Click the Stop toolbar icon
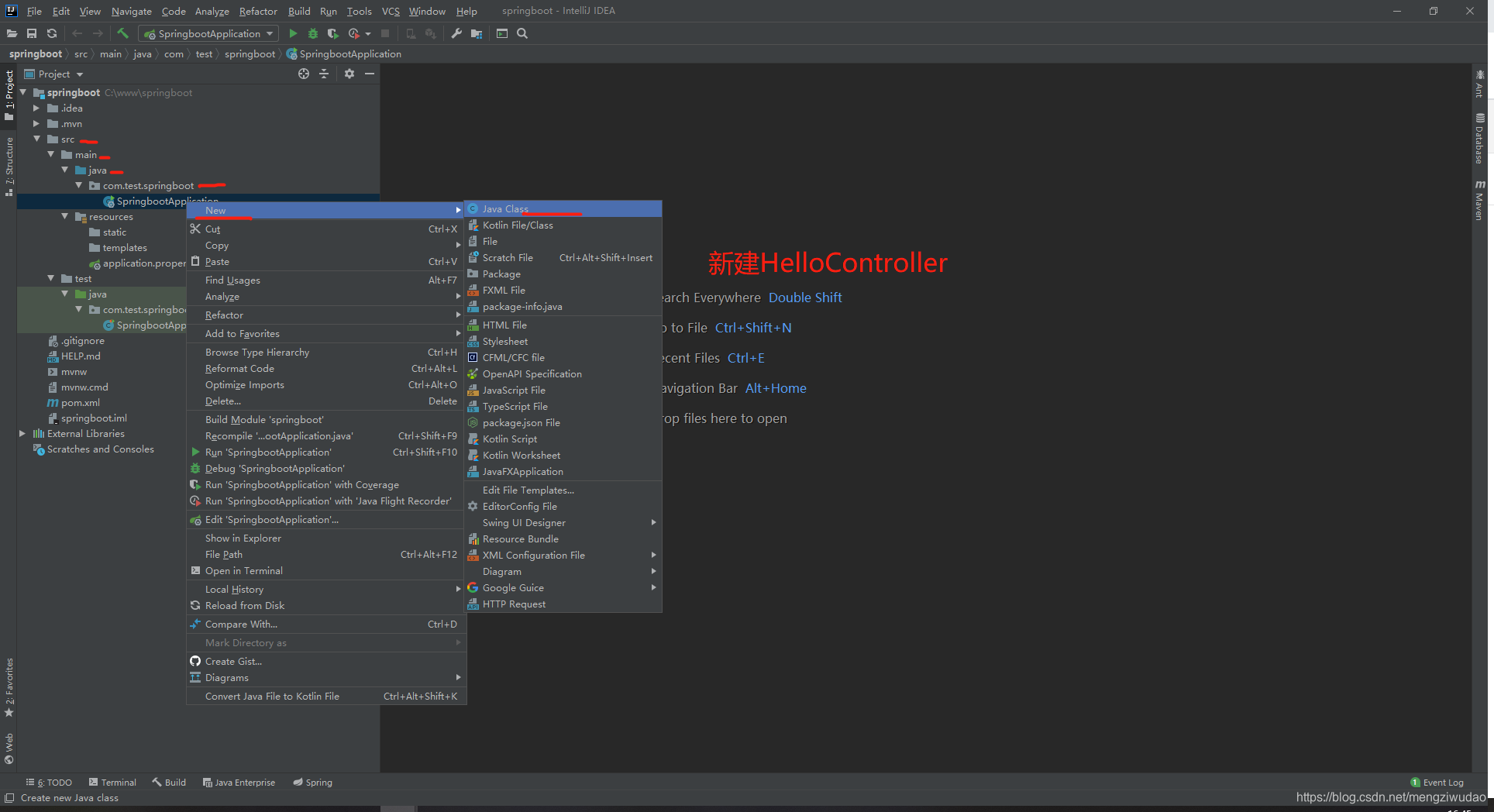This screenshot has height=812, width=1494. (x=385, y=33)
